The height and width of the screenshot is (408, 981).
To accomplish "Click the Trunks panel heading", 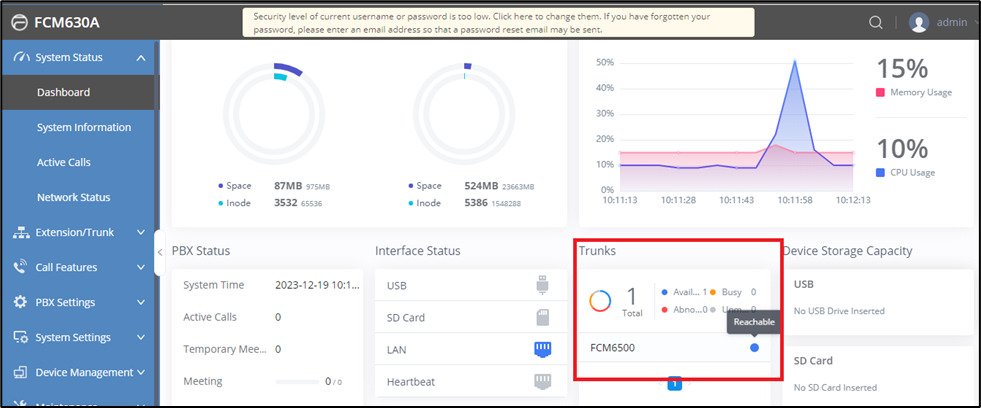I will pyautogui.click(x=597, y=251).
